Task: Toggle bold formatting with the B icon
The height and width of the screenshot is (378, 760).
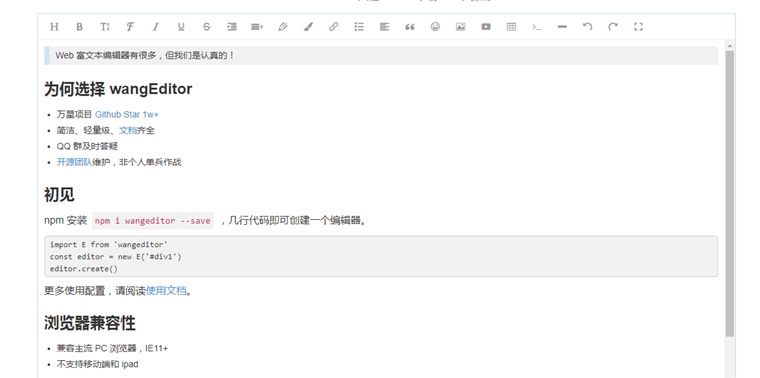Action: click(79, 27)
